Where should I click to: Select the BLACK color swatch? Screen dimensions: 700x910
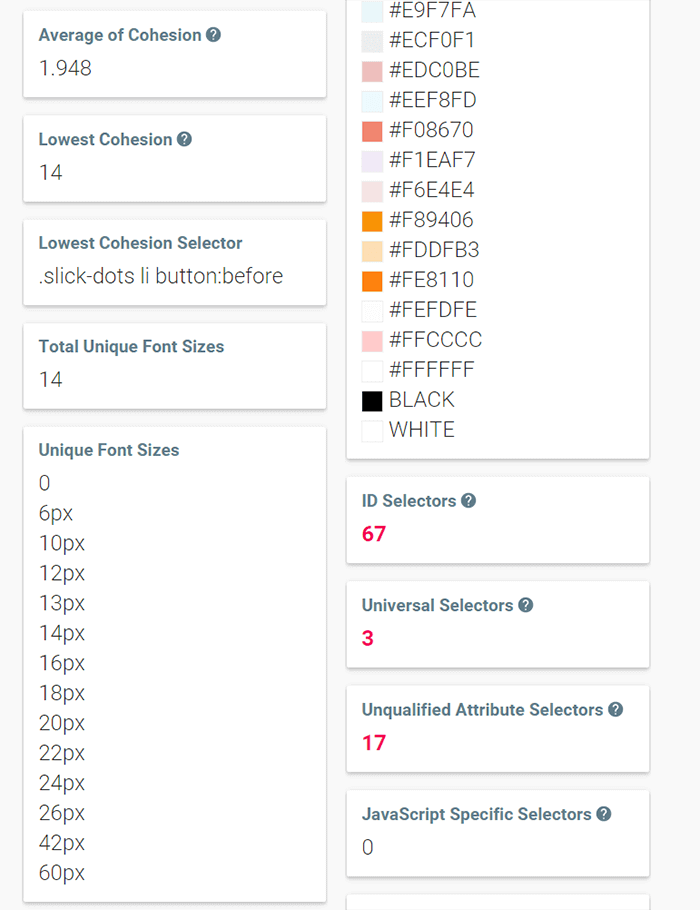(372, 401)
